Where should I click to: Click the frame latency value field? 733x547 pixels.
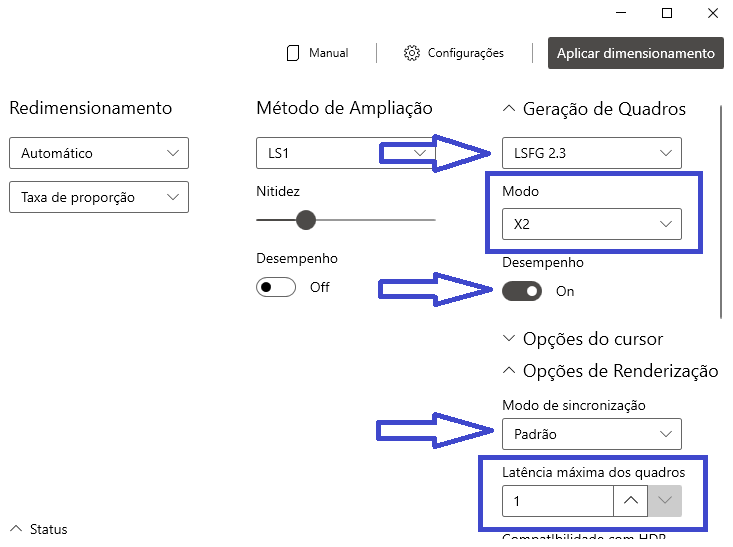point(558,501)
